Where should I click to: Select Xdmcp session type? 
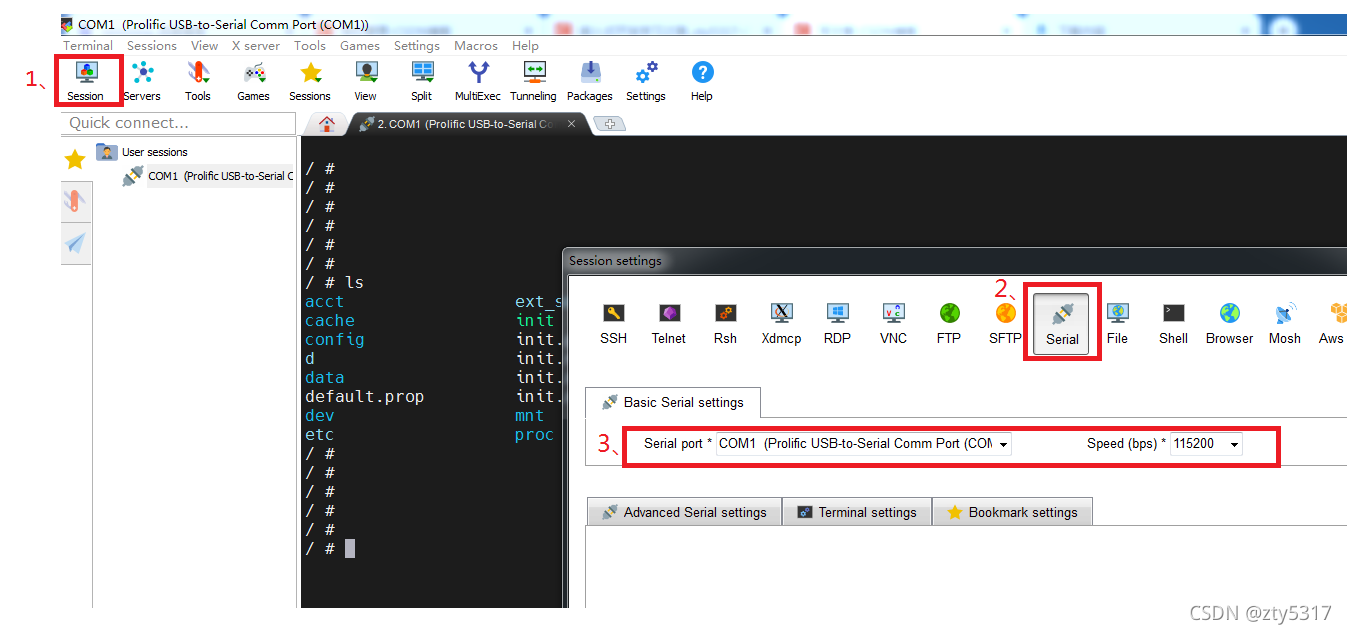(x=781, y=324)
